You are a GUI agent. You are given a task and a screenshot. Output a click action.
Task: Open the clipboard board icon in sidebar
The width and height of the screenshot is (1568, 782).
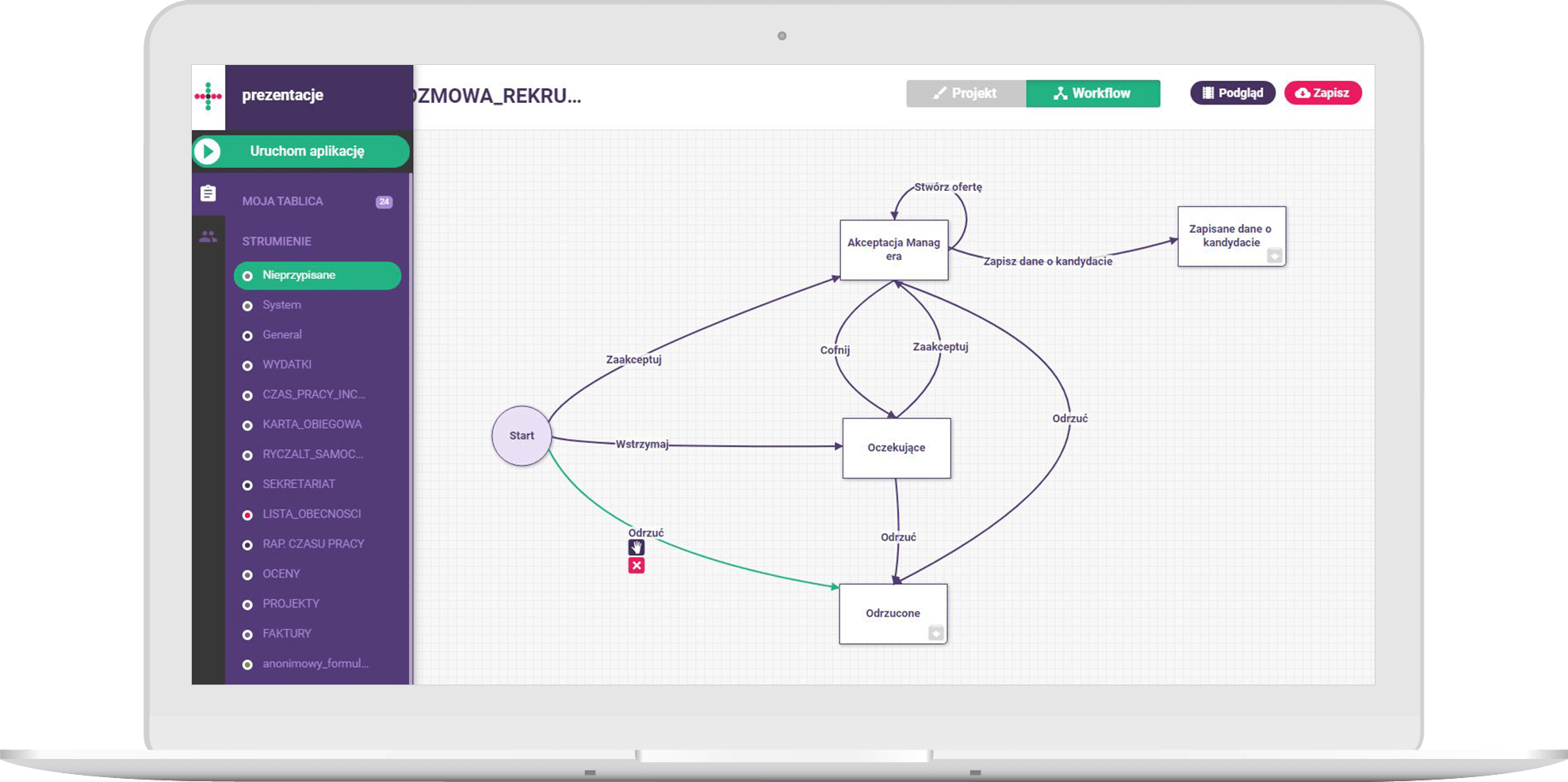208,193
